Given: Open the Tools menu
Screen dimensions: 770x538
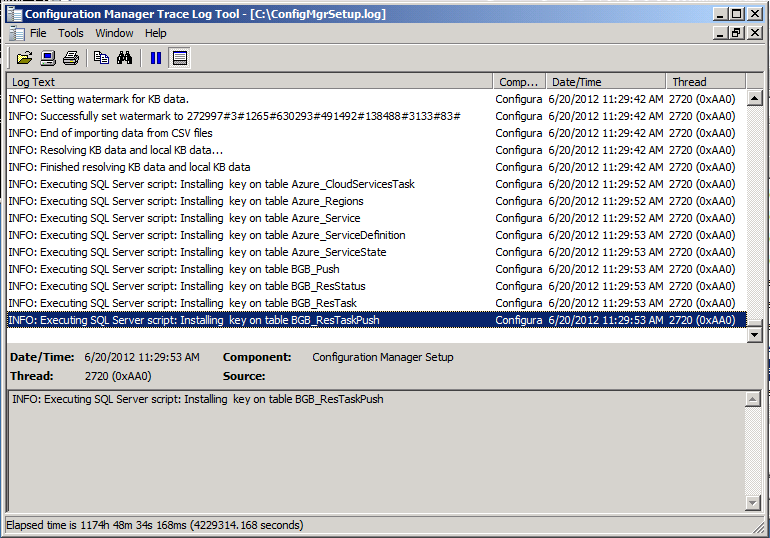Looking at the screenshot, I should pyautogui.click(x=71, y=33).
